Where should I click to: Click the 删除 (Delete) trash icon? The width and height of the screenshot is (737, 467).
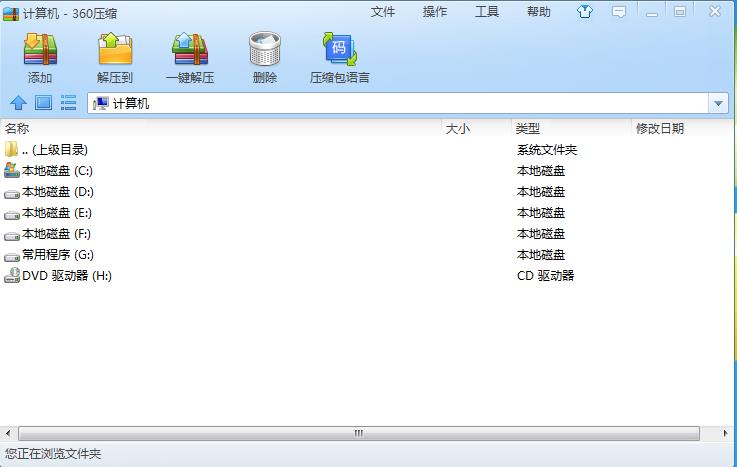[x=265, y=49]
